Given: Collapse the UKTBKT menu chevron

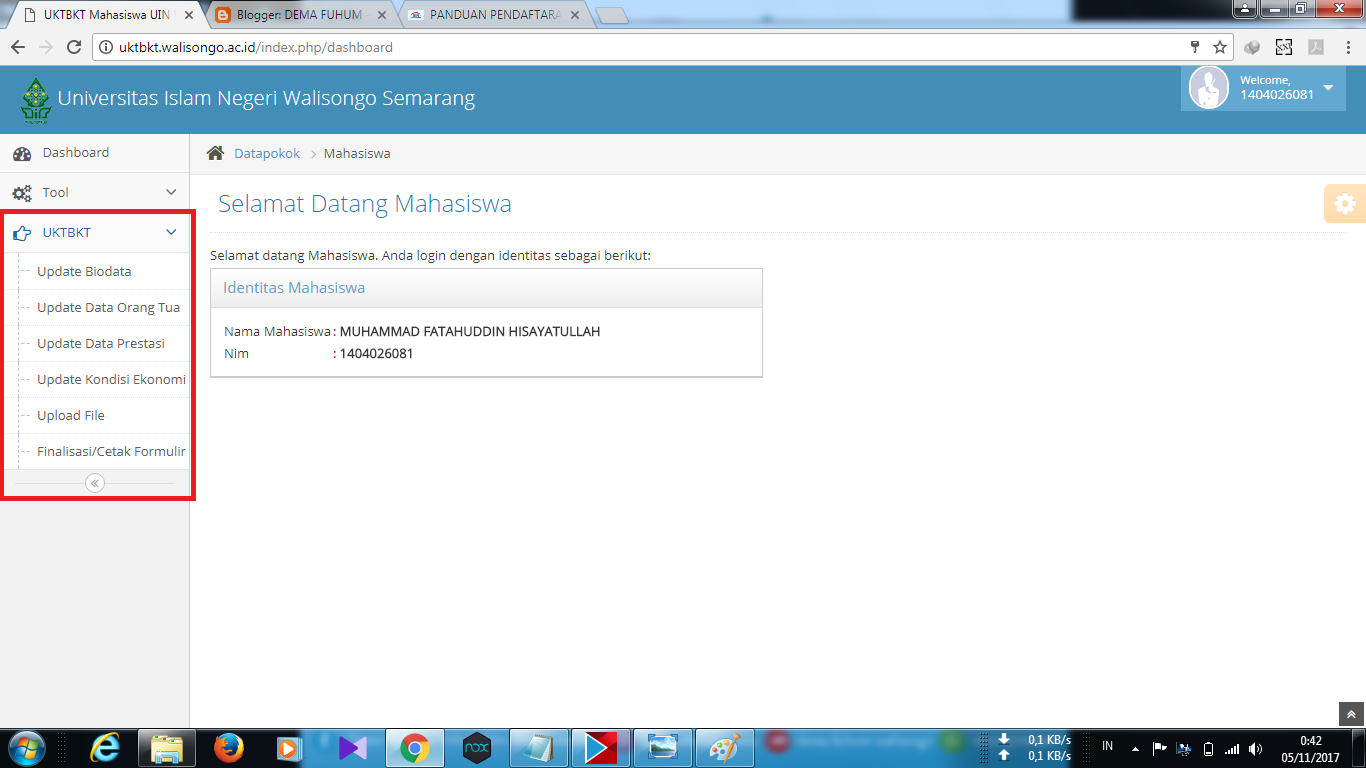Looking at the screenshot, I should 171,232.
